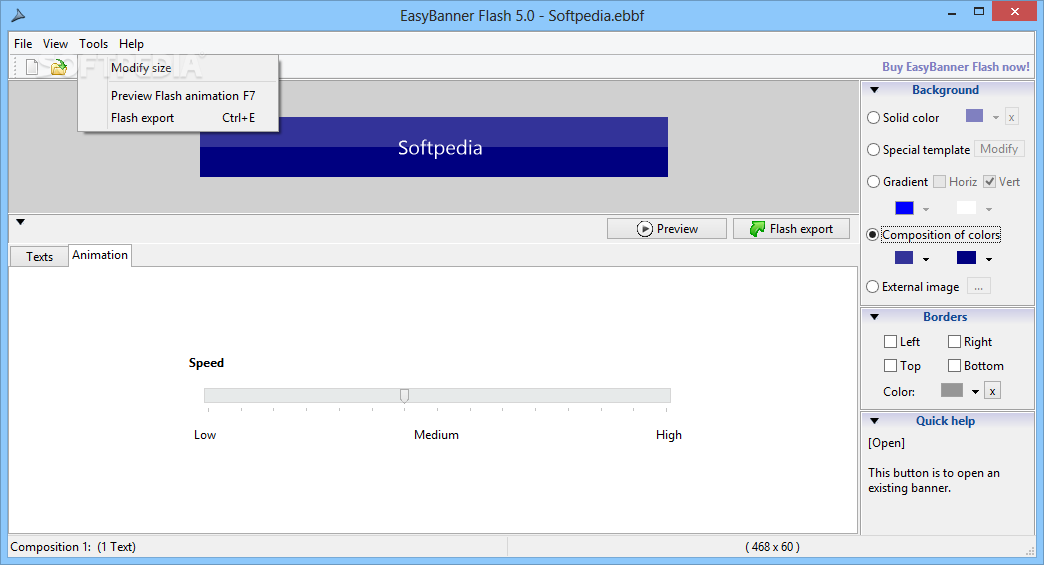This screenshot has width=1044, height=565.
Task: Enable the Top border checkbox
Action: click(x=890, y=365)
